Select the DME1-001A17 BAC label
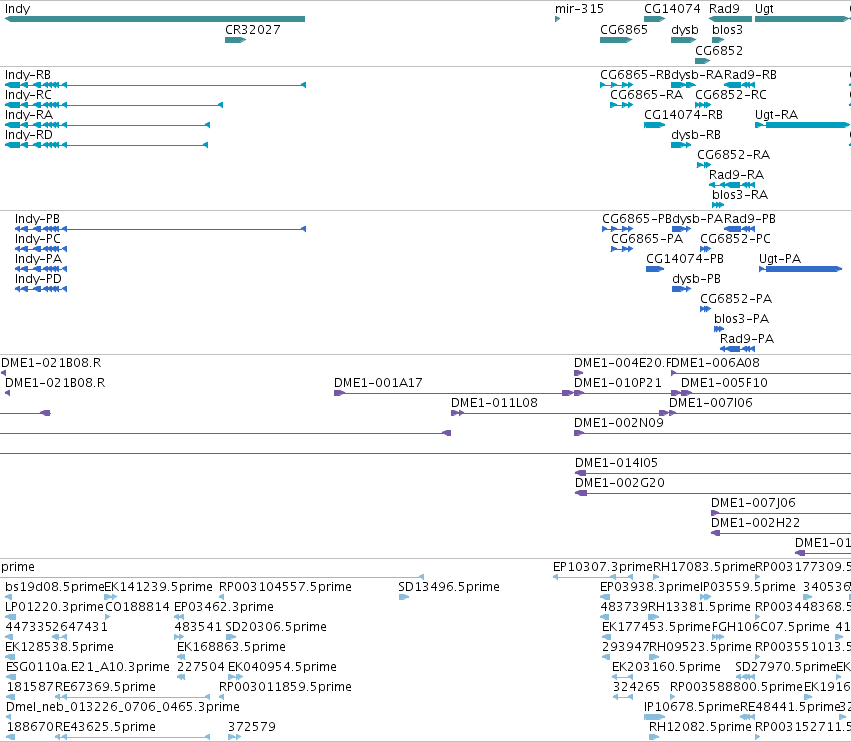Viewport: 851px width, 742px height. 378,383
